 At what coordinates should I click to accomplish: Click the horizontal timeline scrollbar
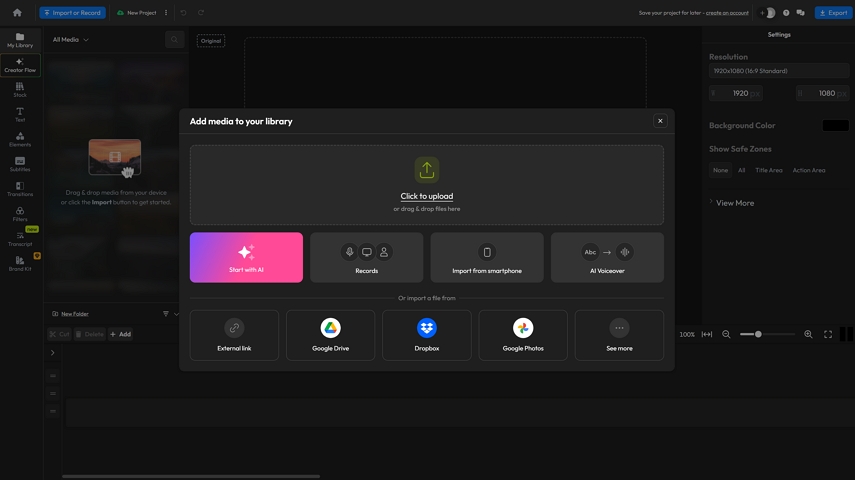pyautogui.click(x=191, y=476)
